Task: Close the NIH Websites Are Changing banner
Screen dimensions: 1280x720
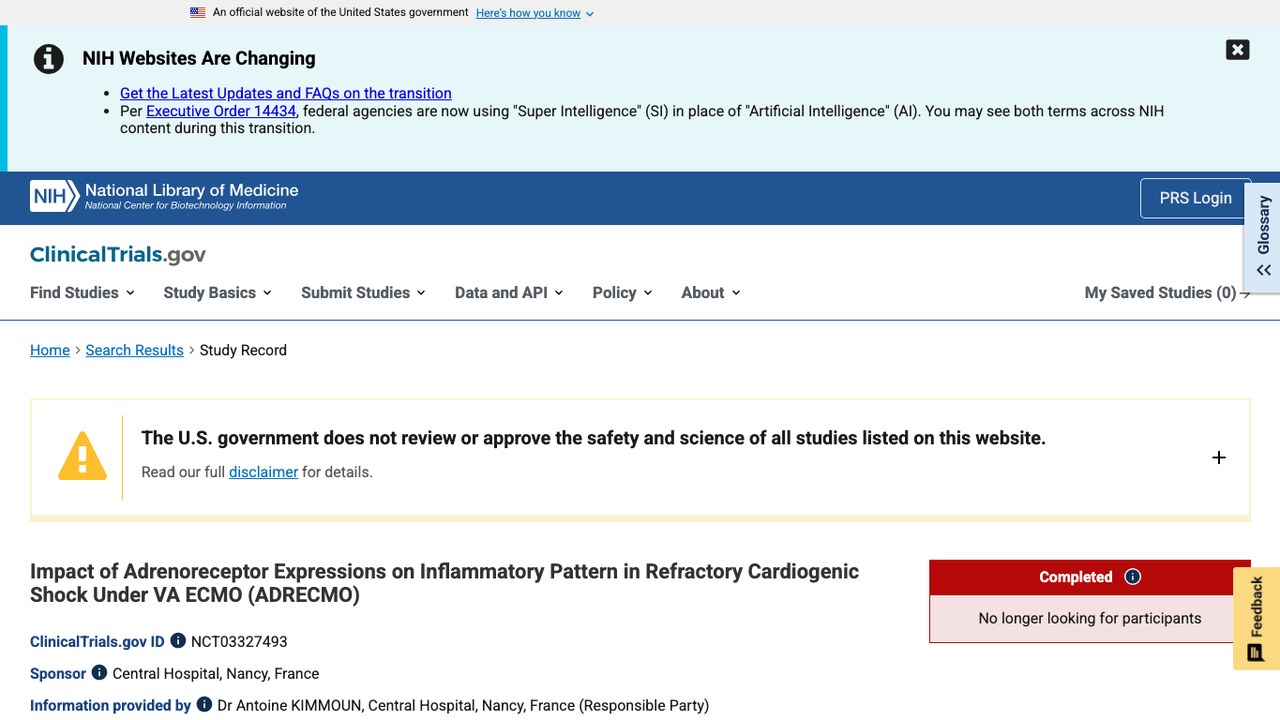Action: coord(1237,50)
